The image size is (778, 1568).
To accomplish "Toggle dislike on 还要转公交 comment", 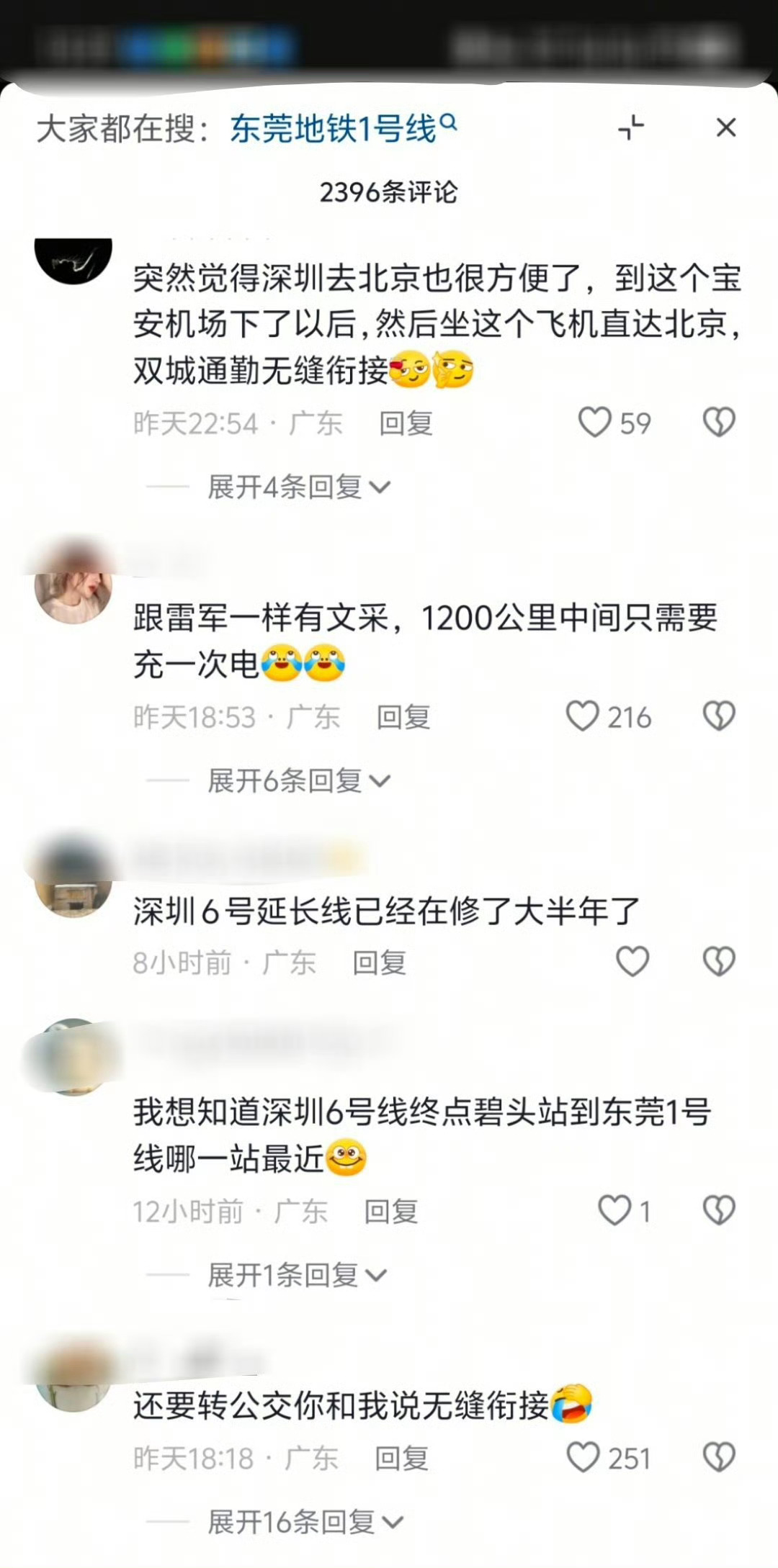I will coord(719,1457).
